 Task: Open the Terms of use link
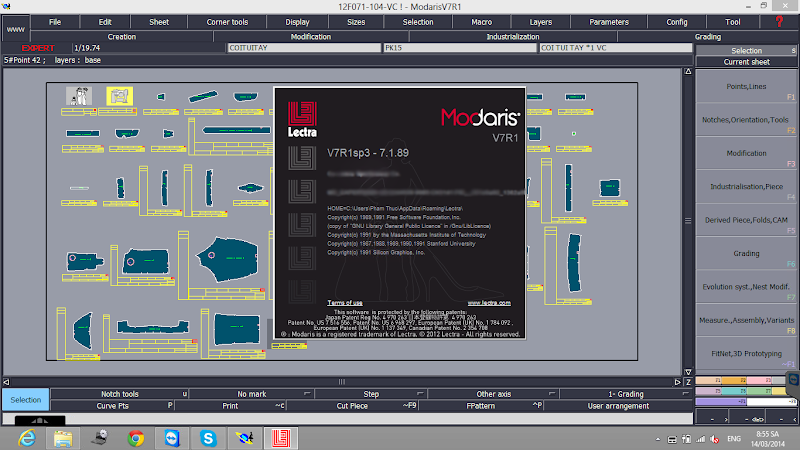(x=345, y=303)
